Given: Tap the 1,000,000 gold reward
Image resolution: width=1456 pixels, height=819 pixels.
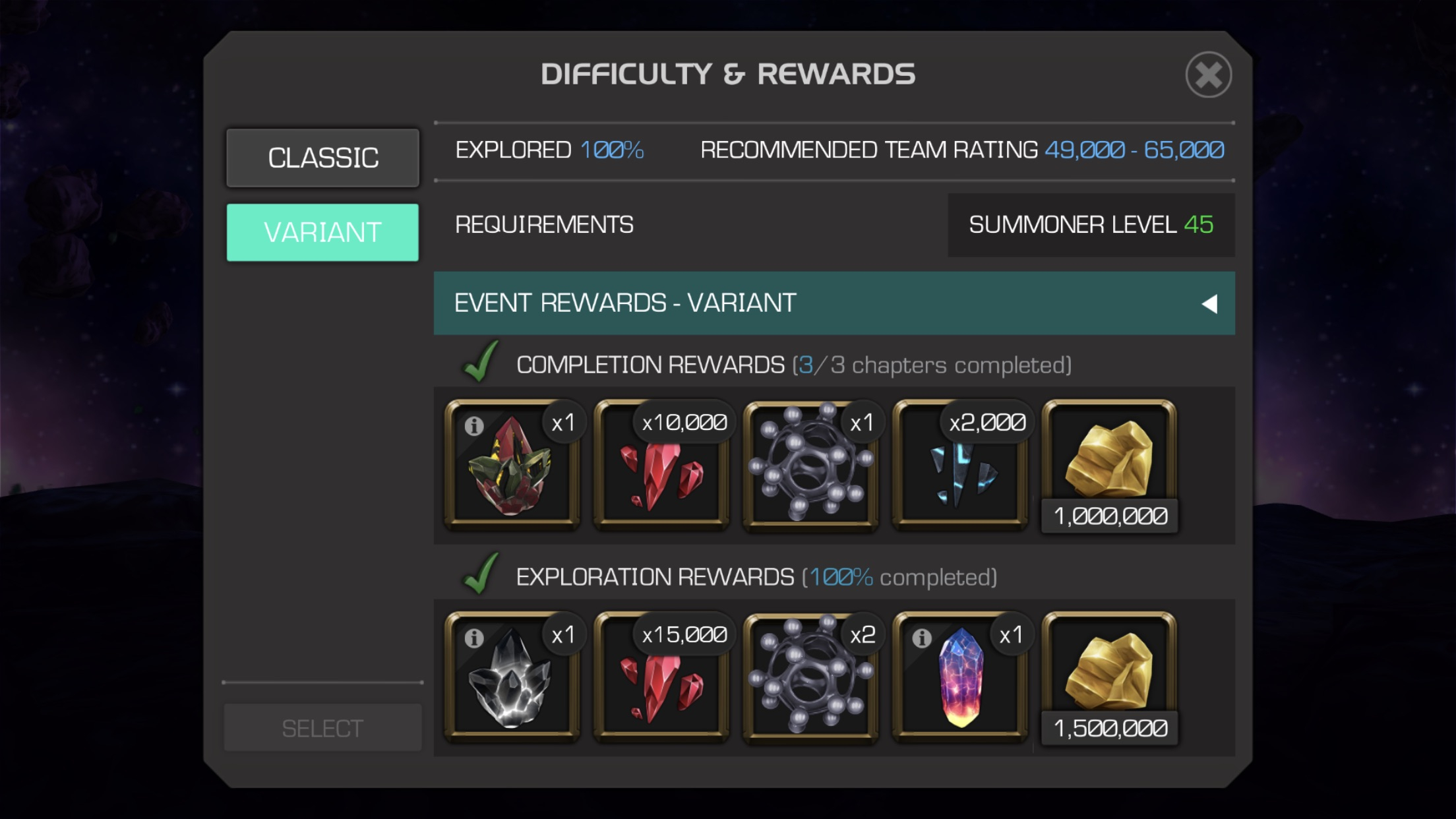Looking at the screenshot, I should coord(1110,466).
